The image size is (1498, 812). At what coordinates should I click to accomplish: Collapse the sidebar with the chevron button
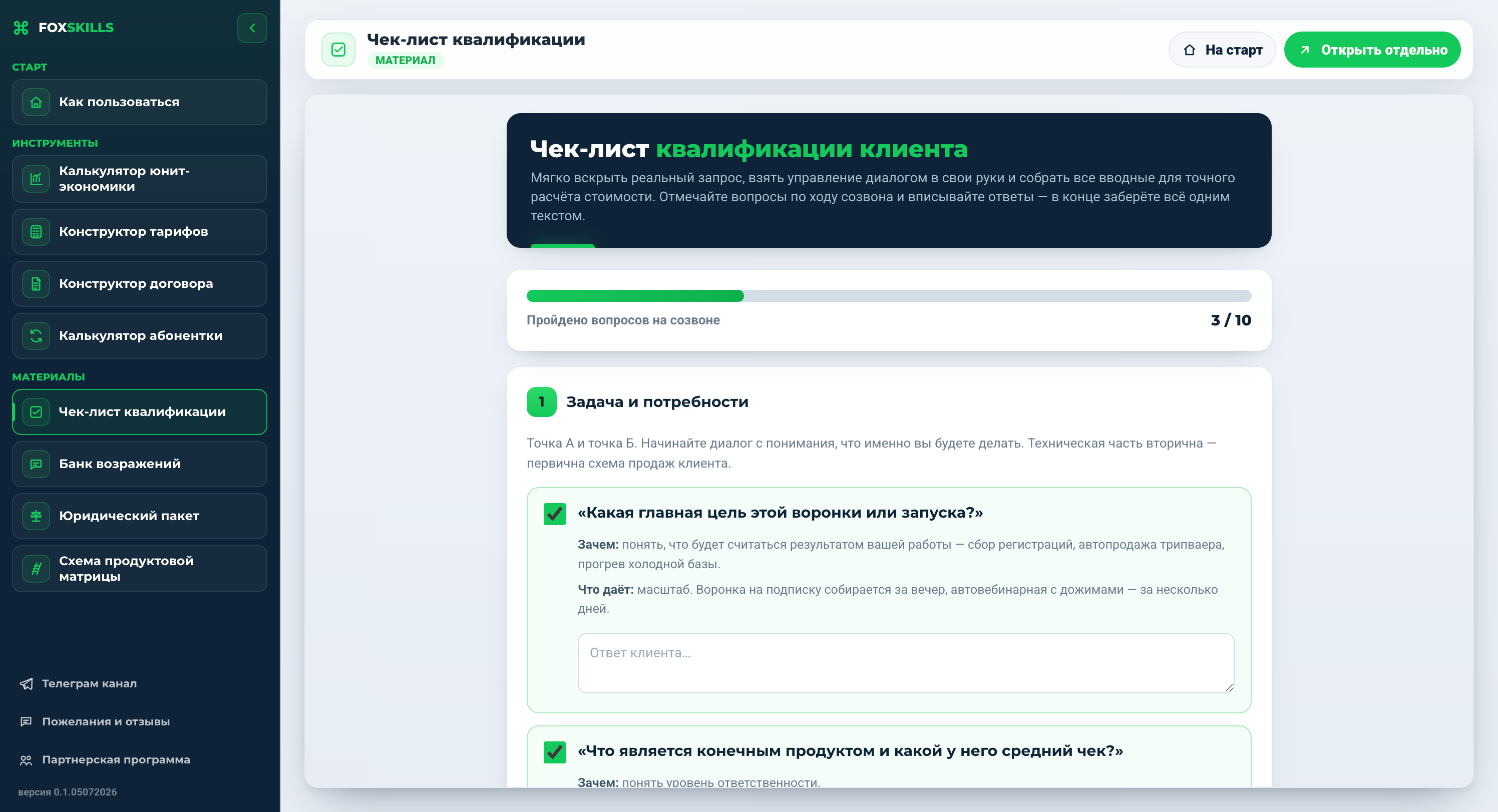point(252,28)
